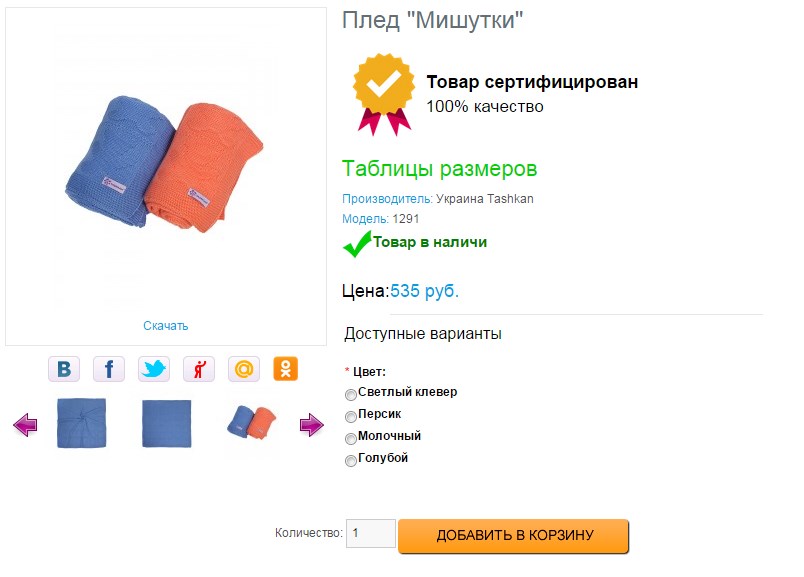Click the certified product badge icon
This screenshot has width=804, height=577.
[x=383, y=95]
